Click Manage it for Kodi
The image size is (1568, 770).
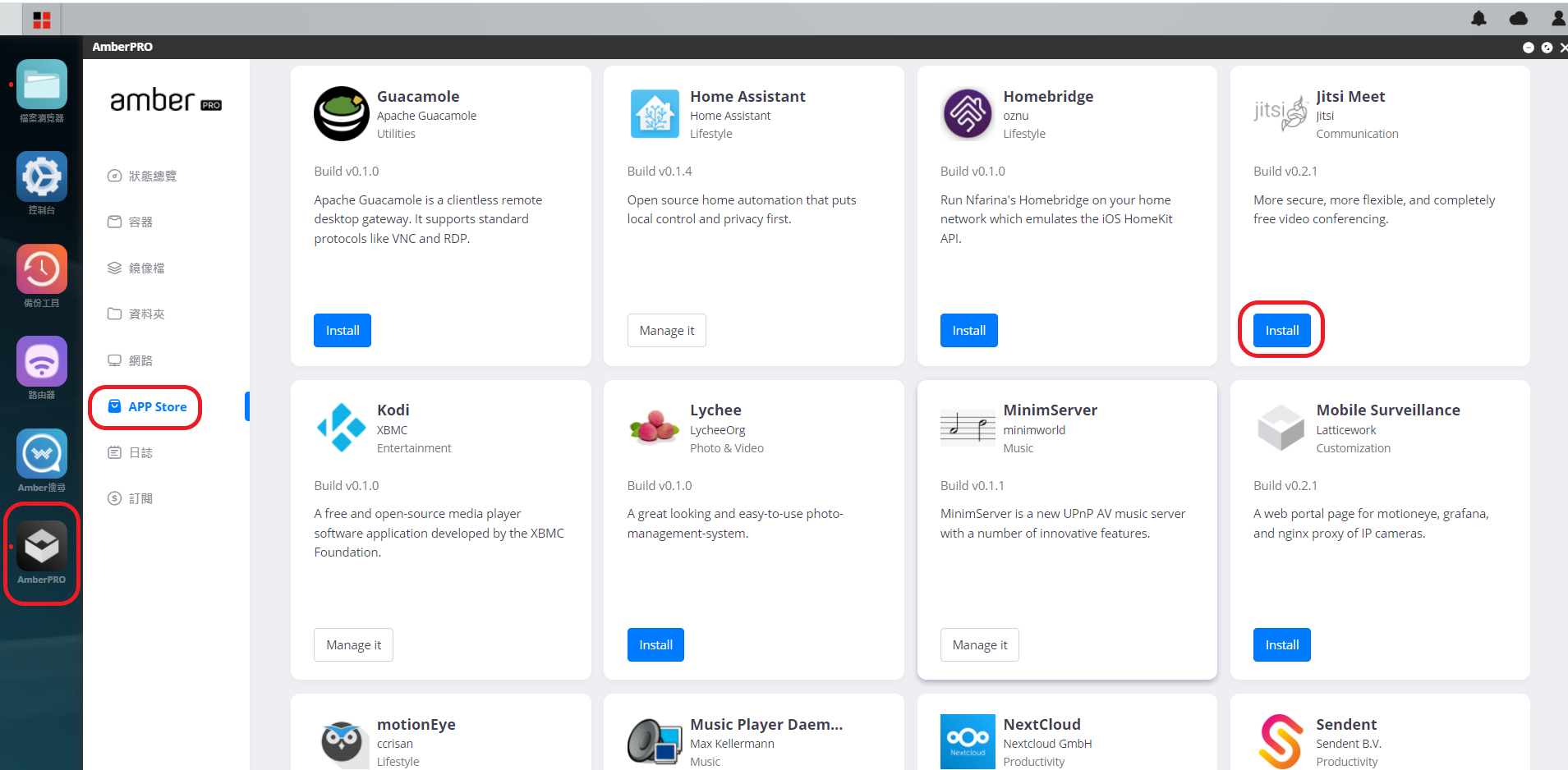tap(353, 644)
